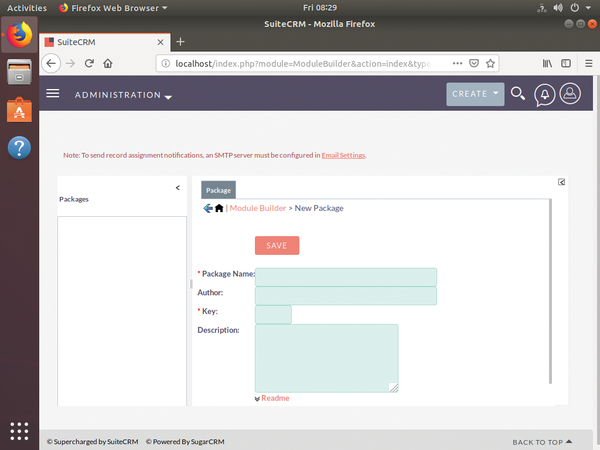Collapse the Packages panel with the chevron
This screenshot has height=450, width=600.
[x=178, y=188]
